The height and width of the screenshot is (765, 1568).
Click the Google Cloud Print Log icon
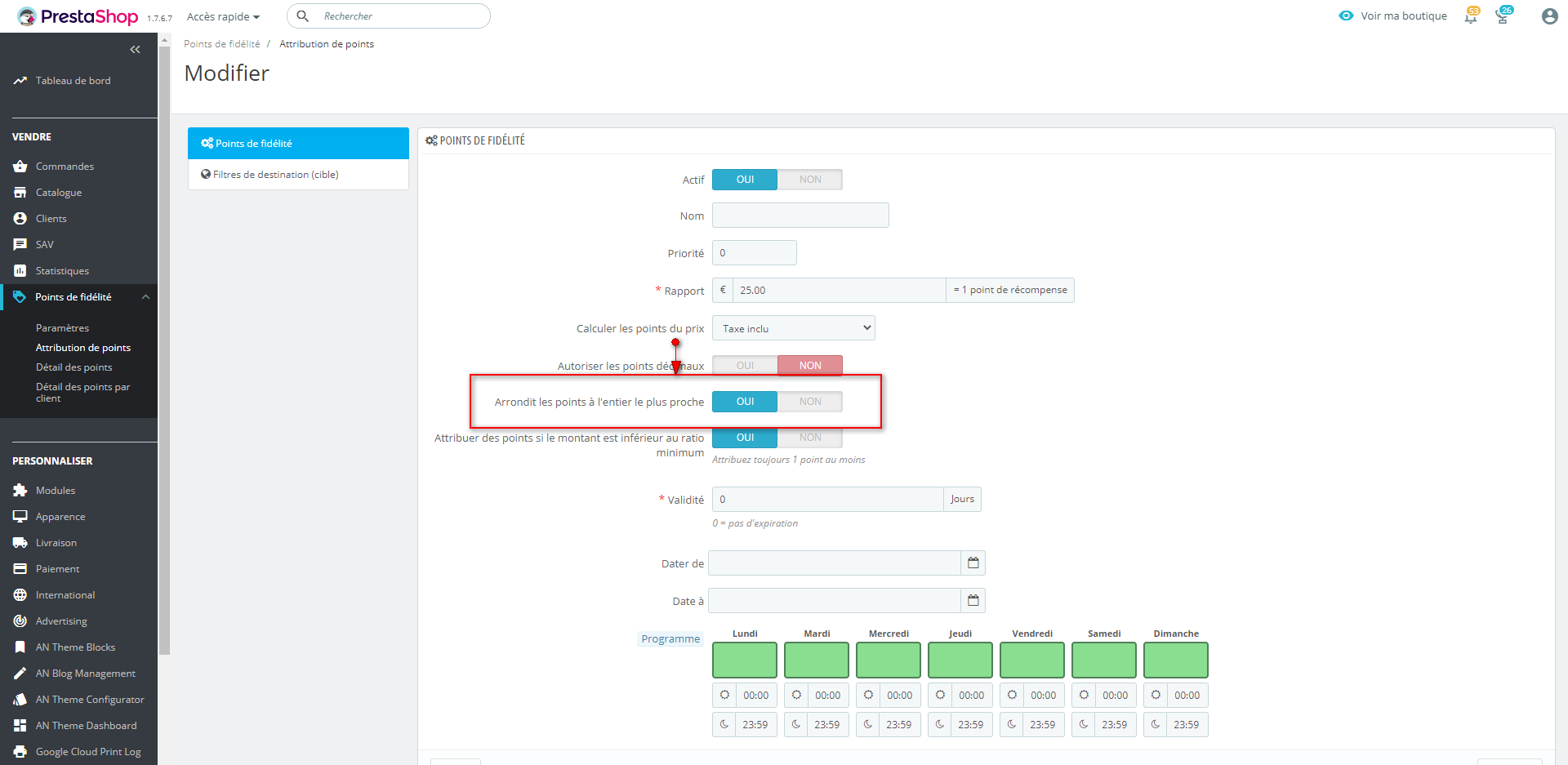[20, 752]
